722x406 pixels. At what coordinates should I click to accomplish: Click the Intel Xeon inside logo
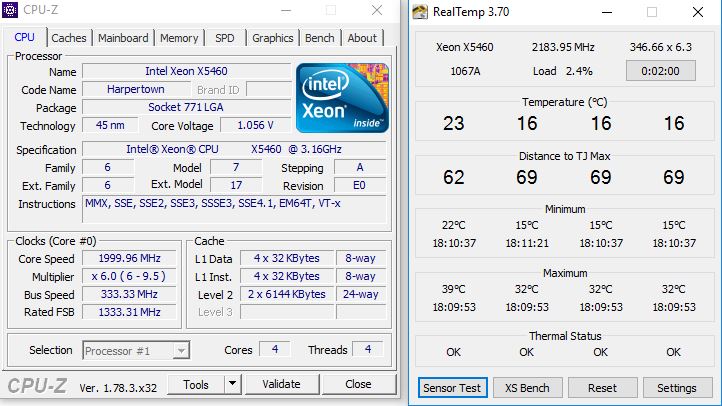(343, 98)
